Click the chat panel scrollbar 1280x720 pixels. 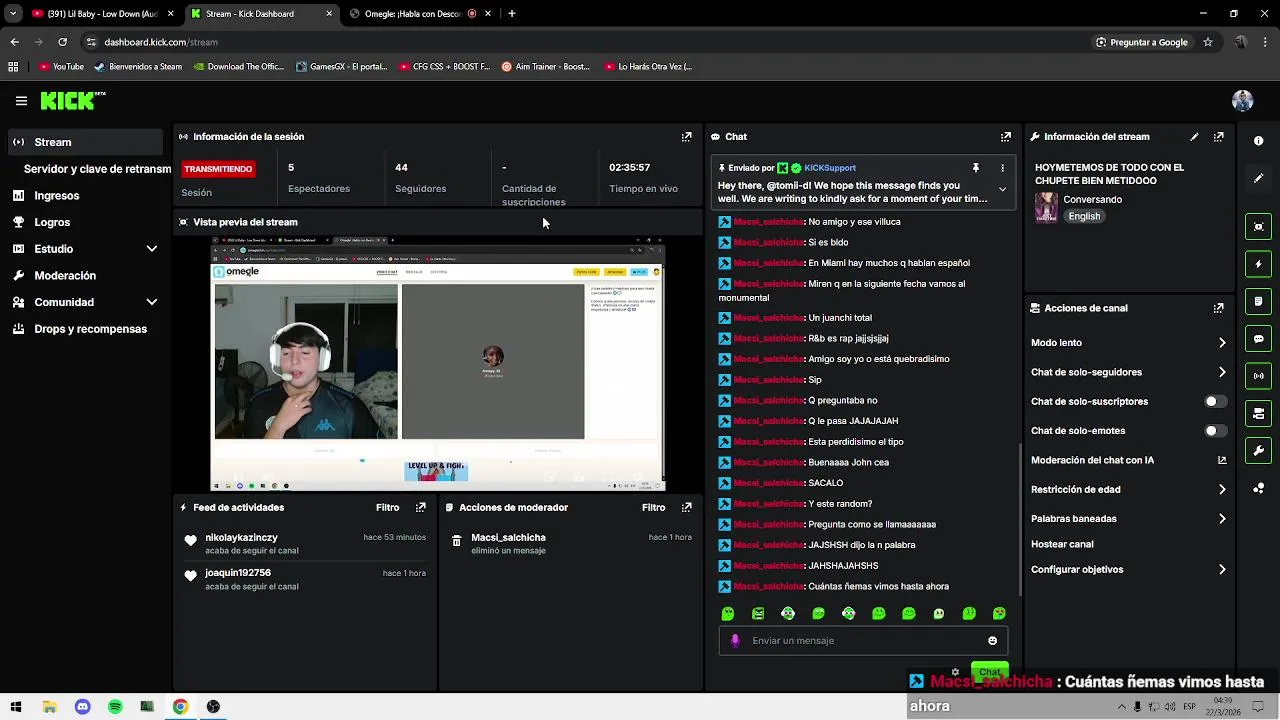point(1020,520)
